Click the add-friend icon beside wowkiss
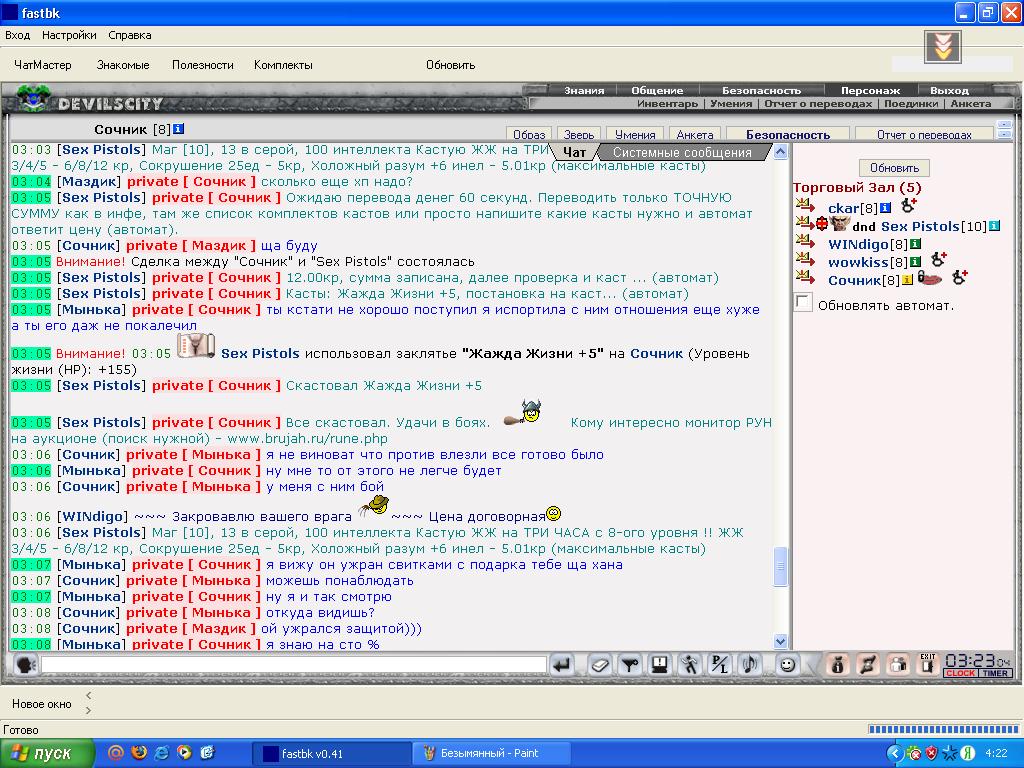Viewport: 1024px width, 768px height. click(939, 259)
